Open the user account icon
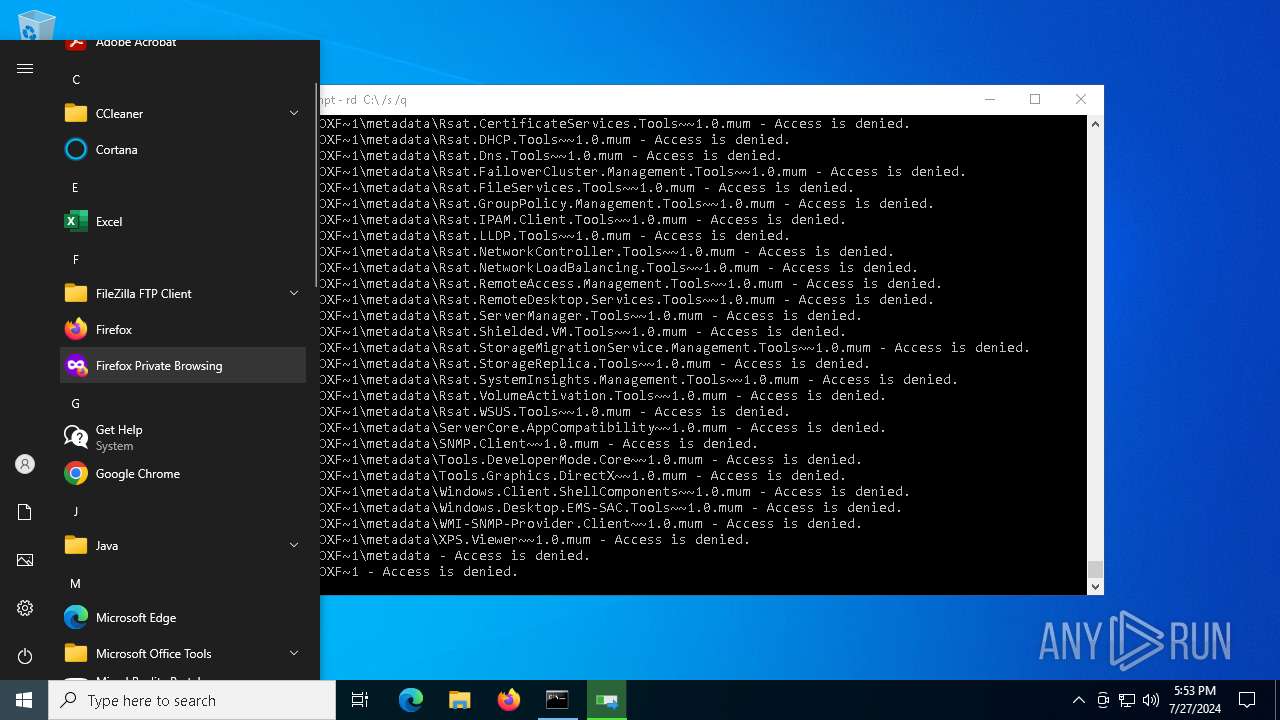The height and width of the screenshot is (720, 1280). click(x=25, y=464)
